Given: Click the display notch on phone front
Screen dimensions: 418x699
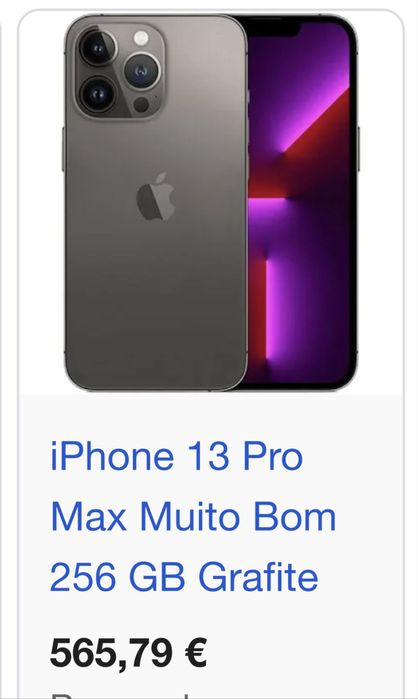Looking at the screenshot, I should pyautogui.click(x=273, y=28).
